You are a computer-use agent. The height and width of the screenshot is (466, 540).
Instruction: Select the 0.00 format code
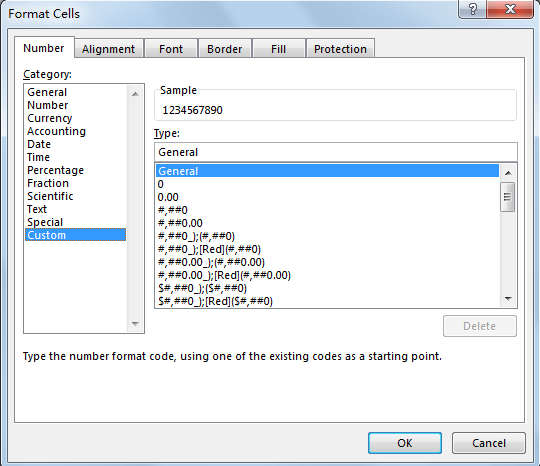click(168, 197)
